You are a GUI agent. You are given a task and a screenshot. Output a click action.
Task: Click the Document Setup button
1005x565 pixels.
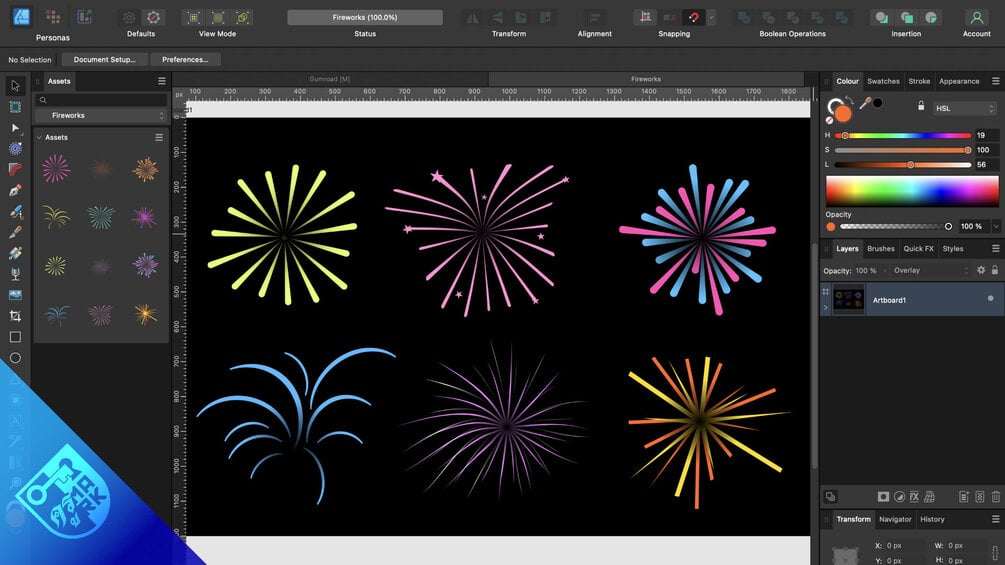[104, 60]
